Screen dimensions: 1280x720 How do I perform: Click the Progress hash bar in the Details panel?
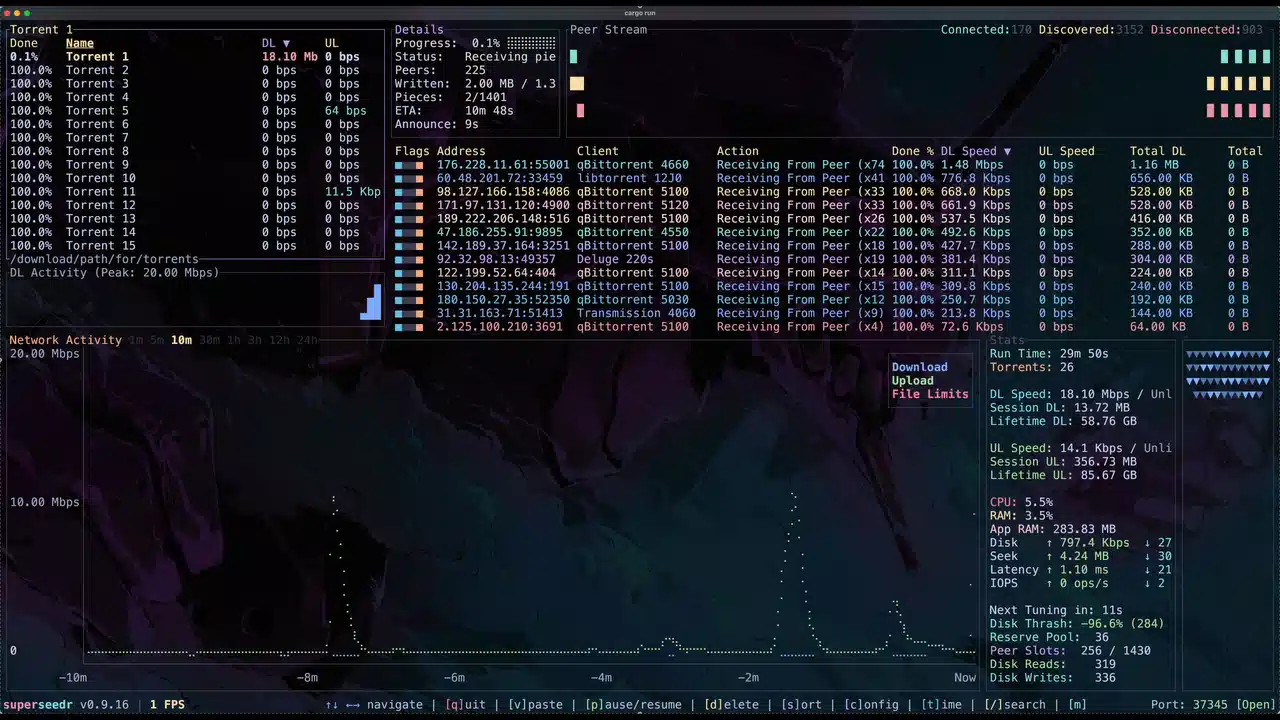[532, 43]
